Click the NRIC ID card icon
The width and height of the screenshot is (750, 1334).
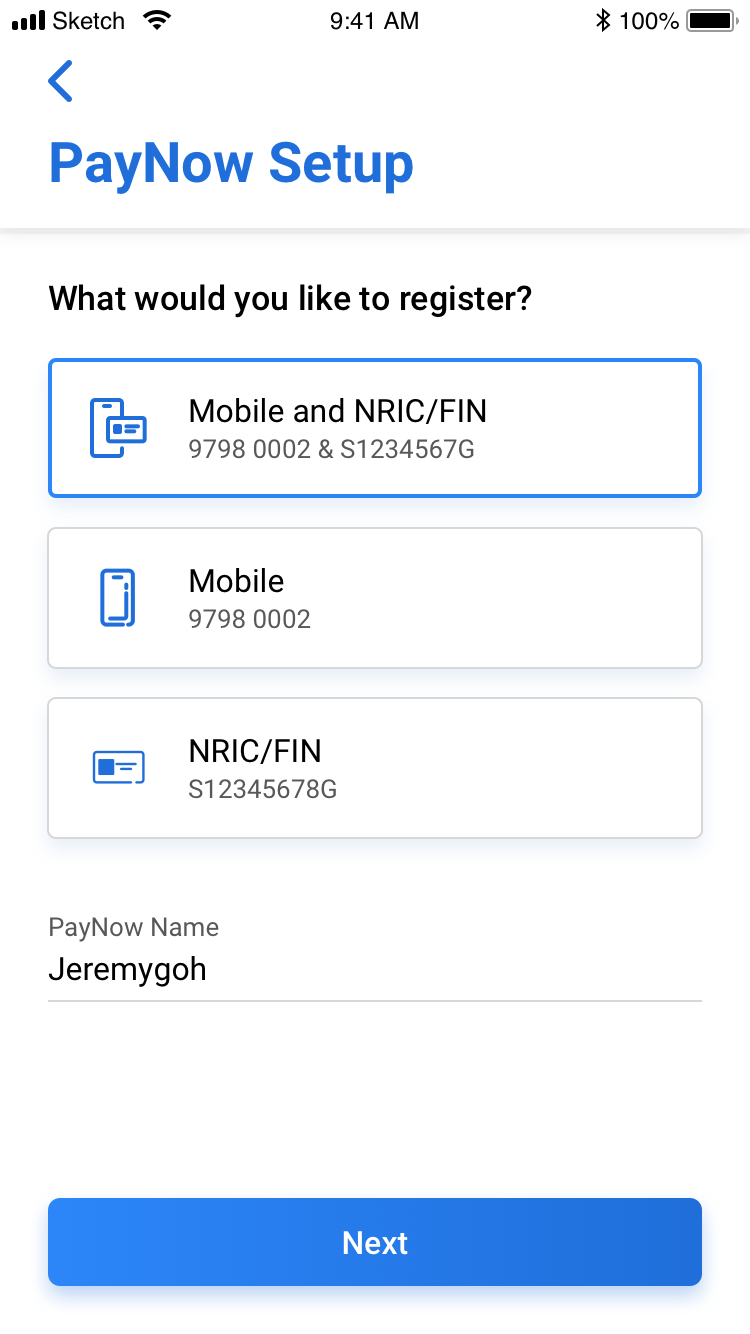[x=119, y=768]
